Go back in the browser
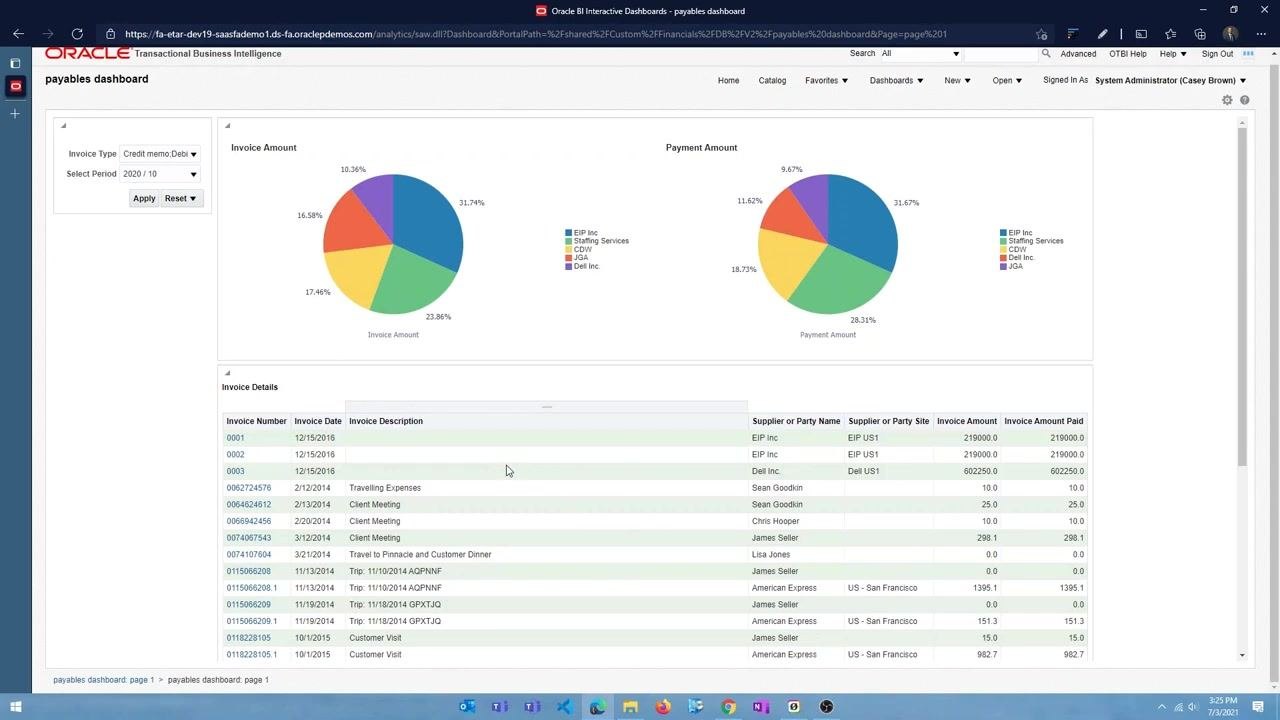Screen dimensions: 1280x720 coord(18,34)
